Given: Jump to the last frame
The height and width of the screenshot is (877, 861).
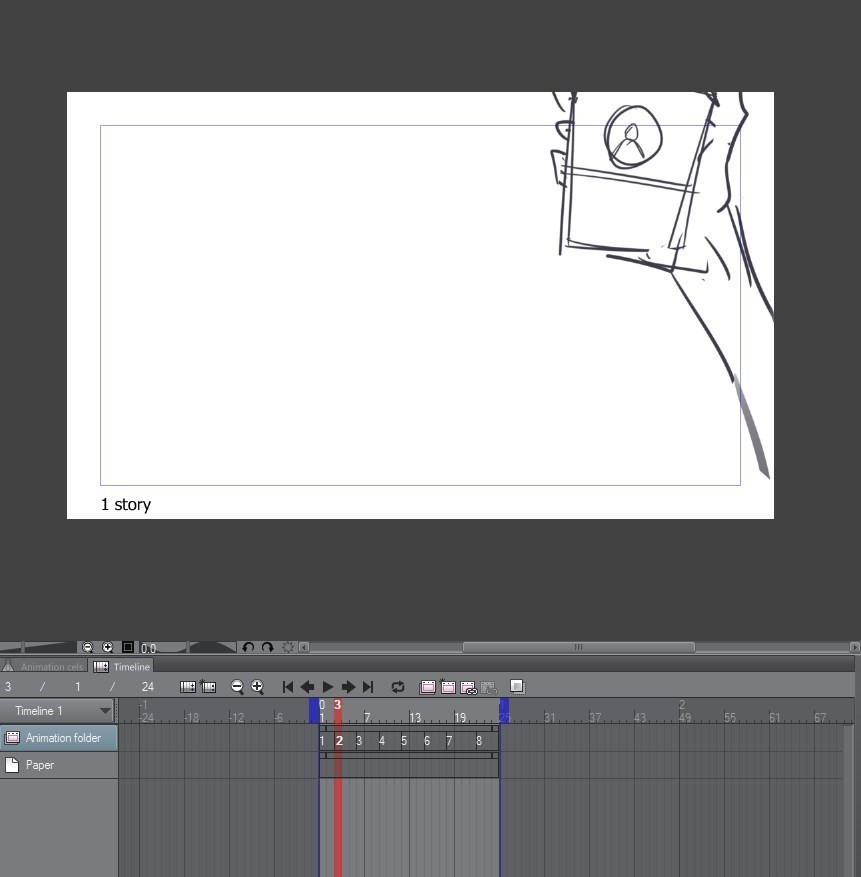Looking at the screenshot, I should [x=368, y=687].
